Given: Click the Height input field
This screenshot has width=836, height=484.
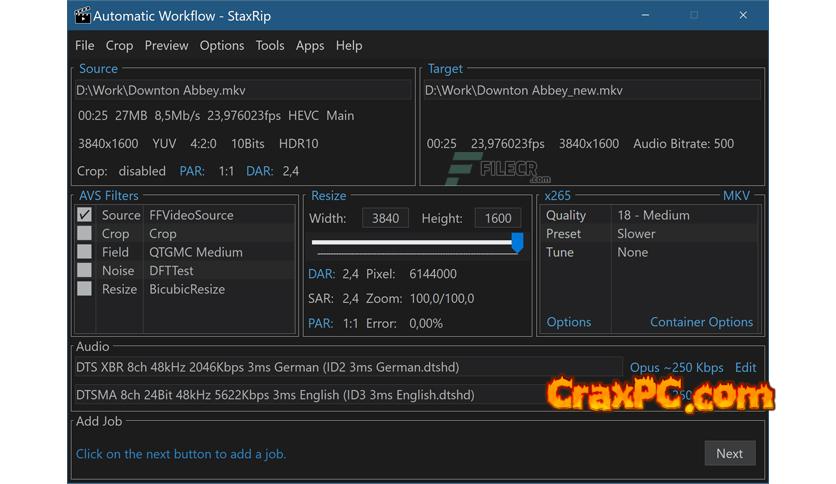Looking at the screenshot, I should pyautogui.click(x=497, y=218).
